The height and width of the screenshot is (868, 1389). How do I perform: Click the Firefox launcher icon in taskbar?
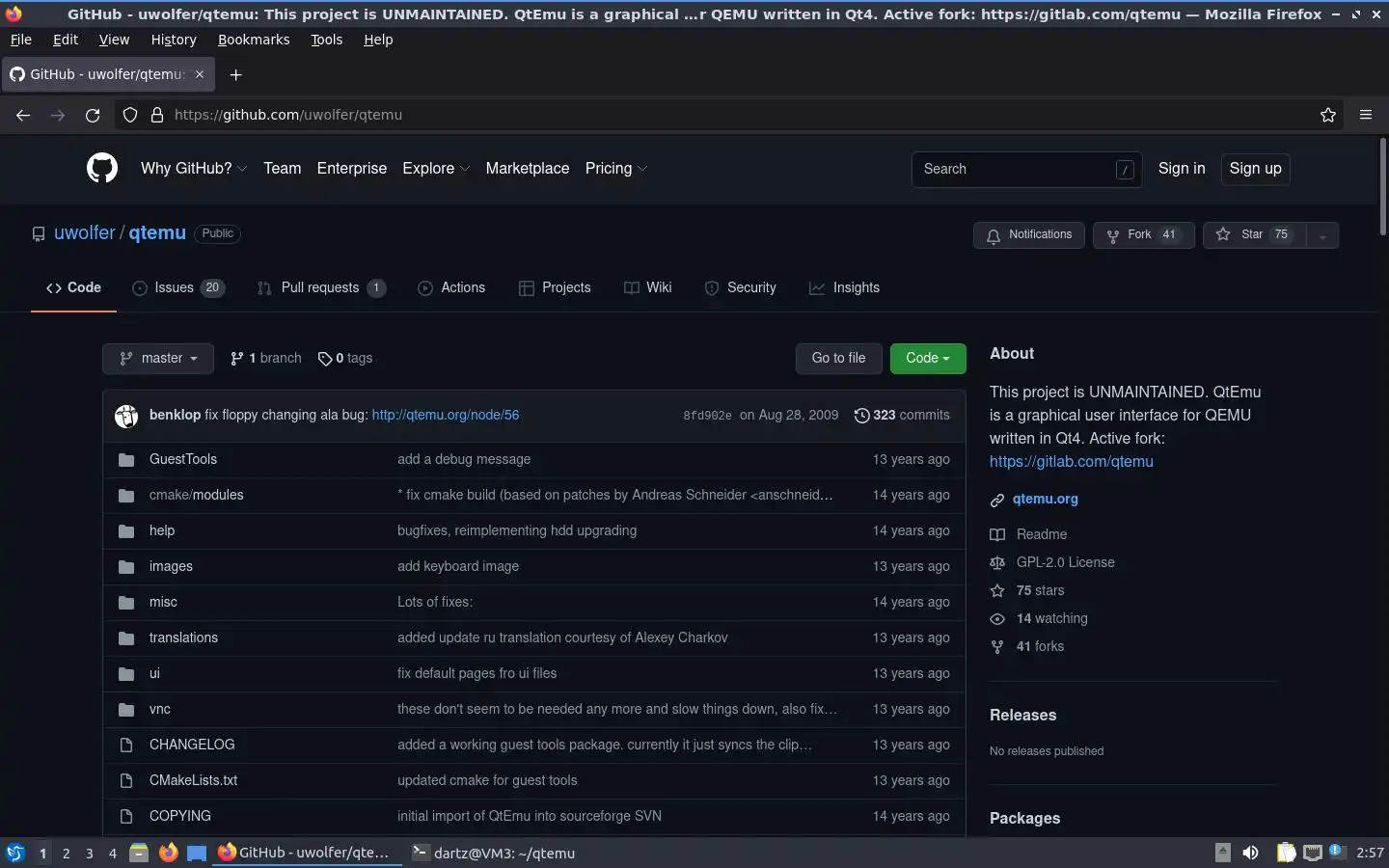(x=168, y=853)
